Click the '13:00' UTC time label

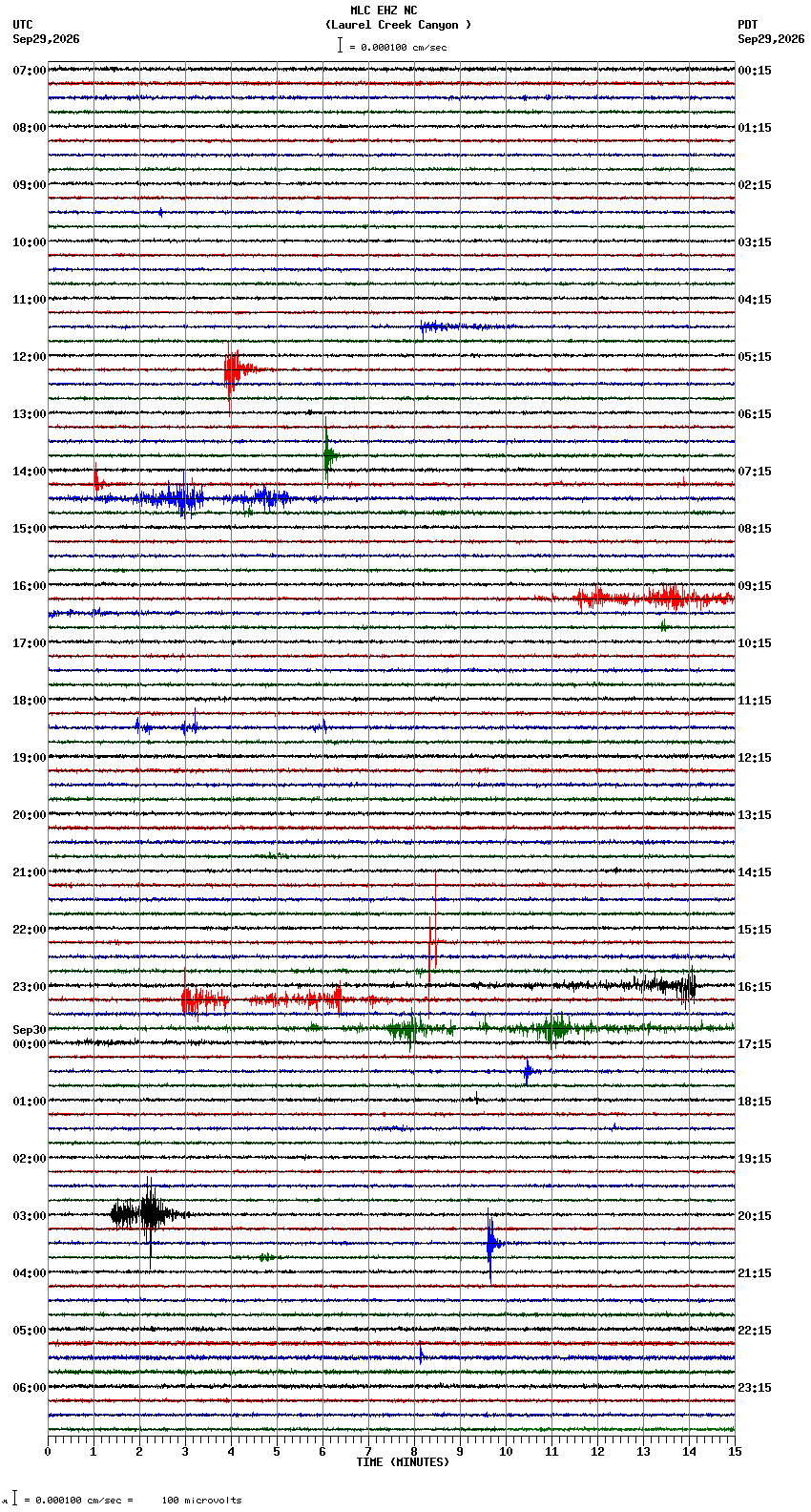pyautogui.click(x=30, y=414)
